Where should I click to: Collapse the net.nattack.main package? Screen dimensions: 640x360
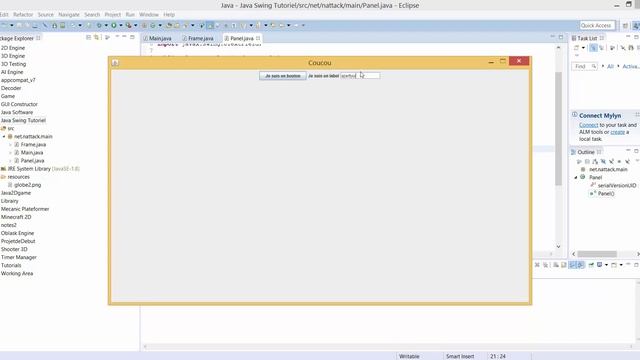[x=4, y=136]
